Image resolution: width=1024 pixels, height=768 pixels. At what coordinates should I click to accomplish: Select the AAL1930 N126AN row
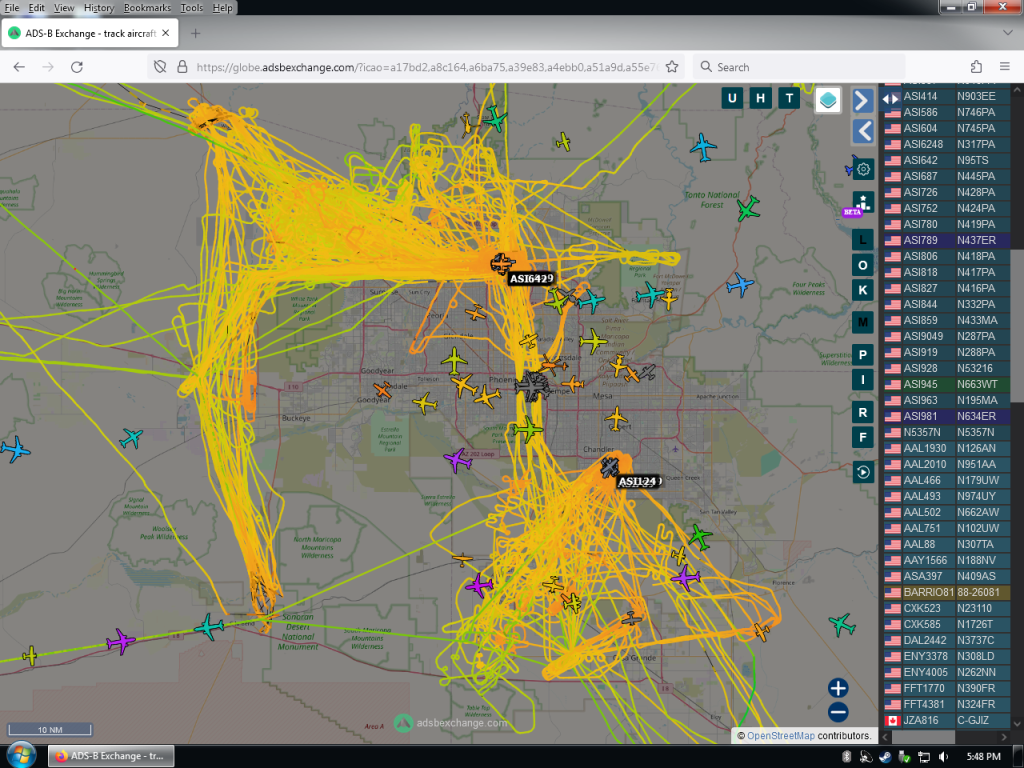(947, 448)
